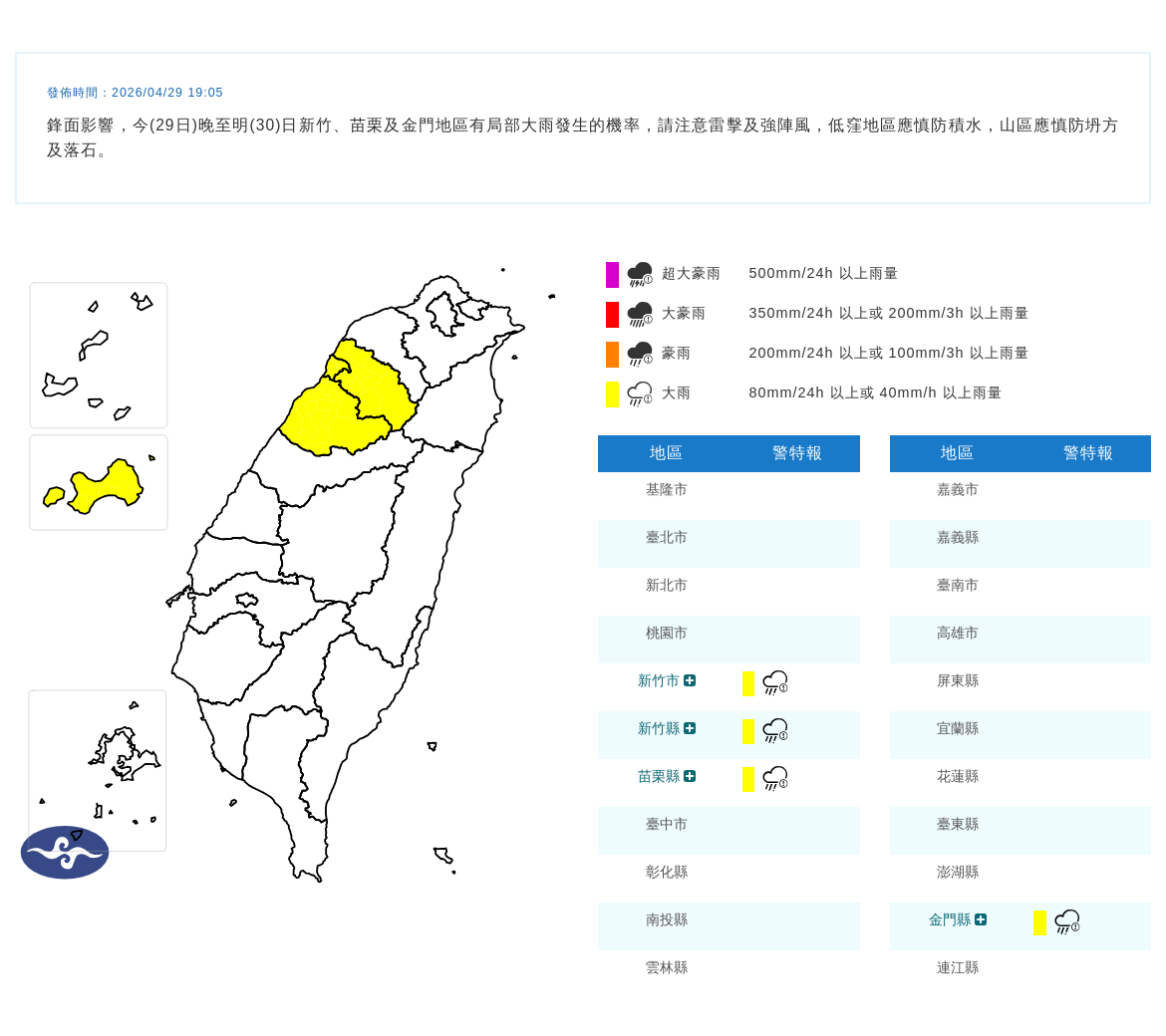Click the 超大豪雨 extreme torrential rain legend icon

pos(638,272)
